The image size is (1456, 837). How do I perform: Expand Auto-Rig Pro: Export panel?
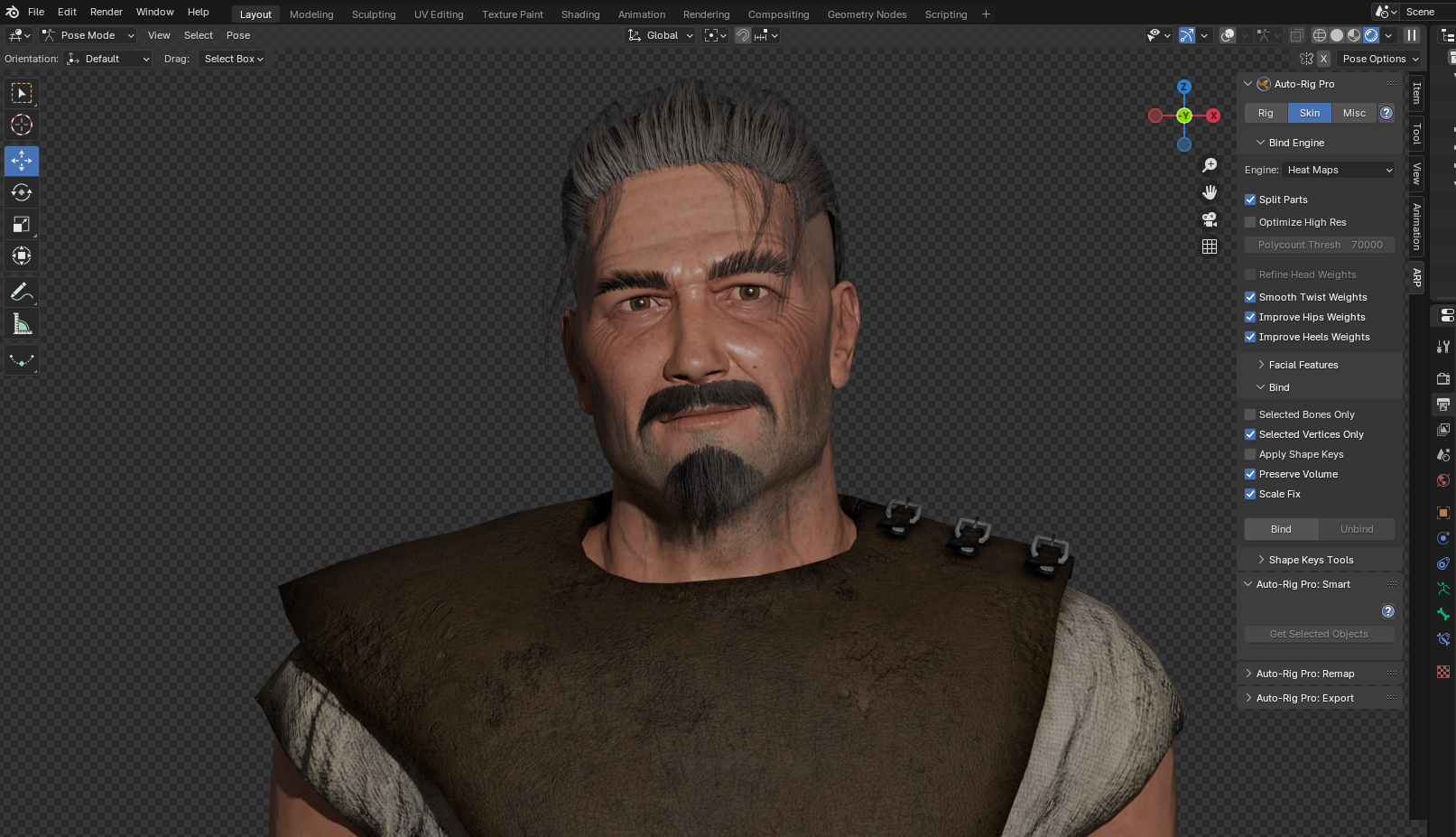click(x=1304, y=698)
